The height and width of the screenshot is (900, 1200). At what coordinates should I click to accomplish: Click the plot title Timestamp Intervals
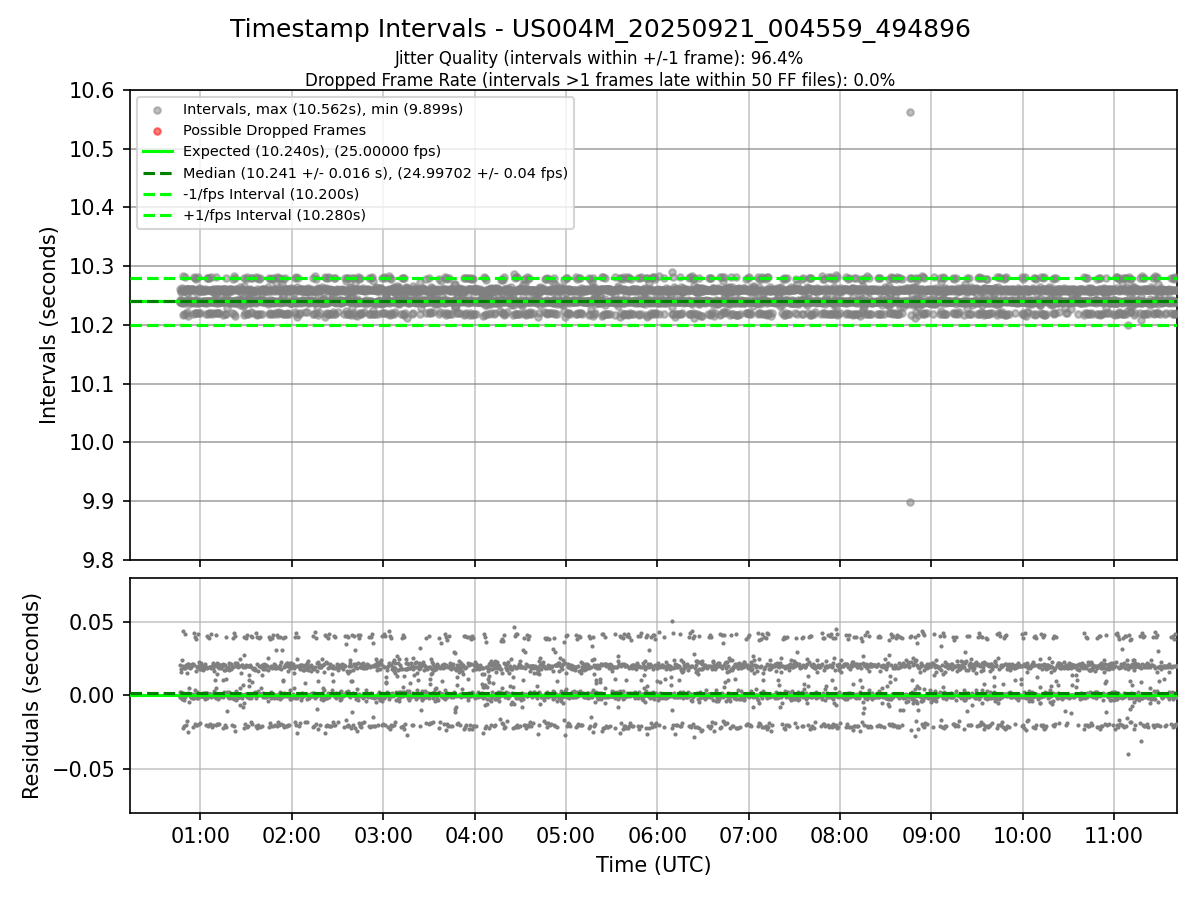(x=600, y=29)
